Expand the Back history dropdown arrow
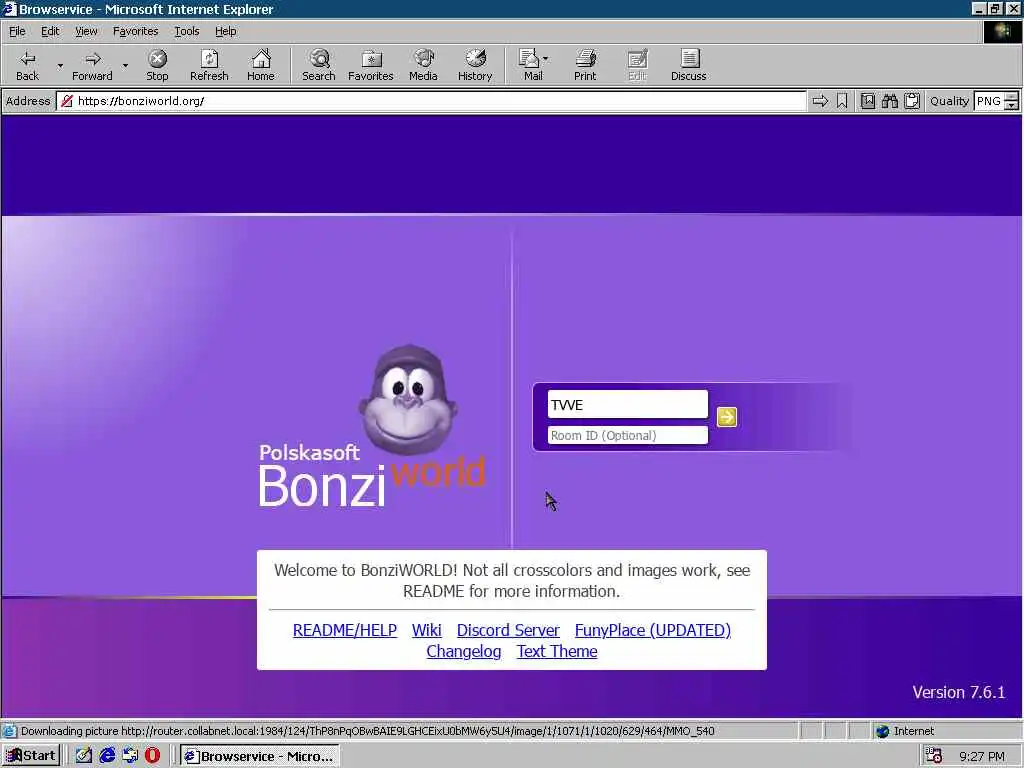The width and height of the screenshot is (1024, 768). tap(60, 65)
